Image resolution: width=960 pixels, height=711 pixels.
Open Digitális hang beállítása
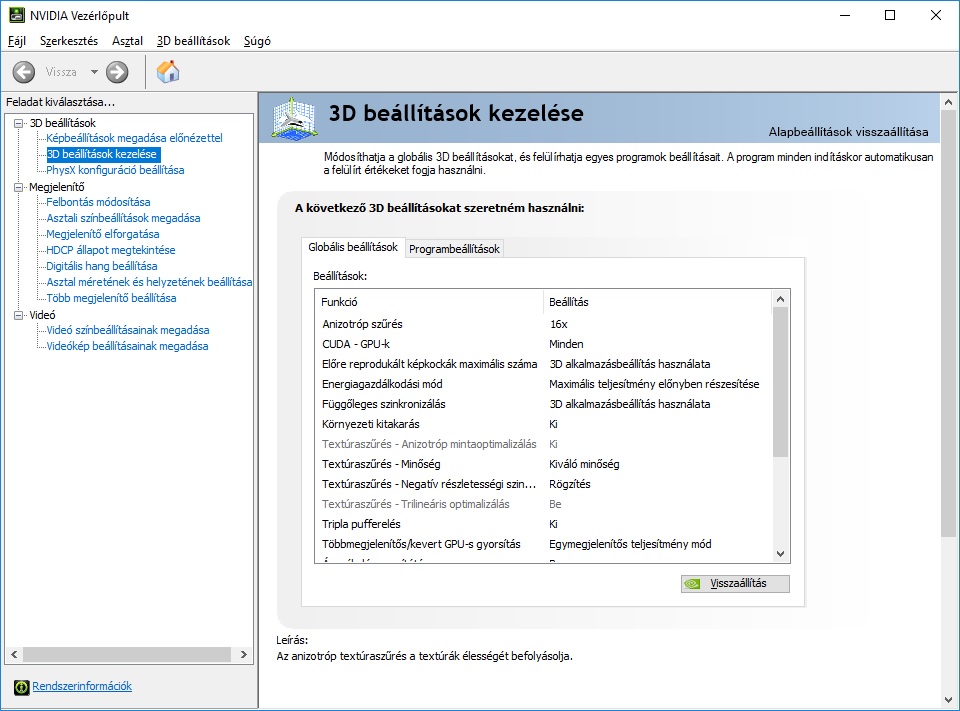102,266
